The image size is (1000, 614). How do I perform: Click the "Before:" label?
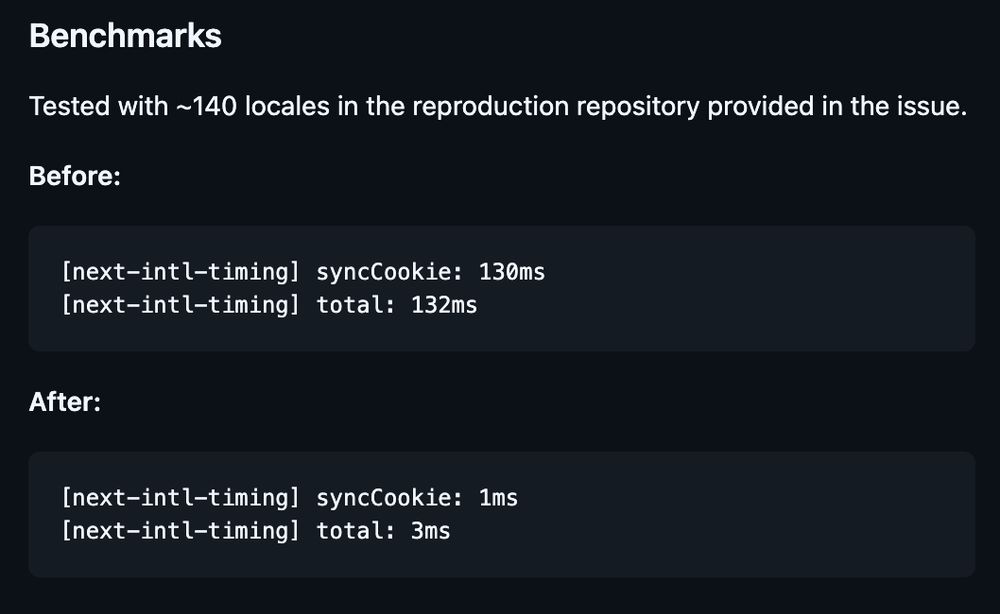coord(75,176)
